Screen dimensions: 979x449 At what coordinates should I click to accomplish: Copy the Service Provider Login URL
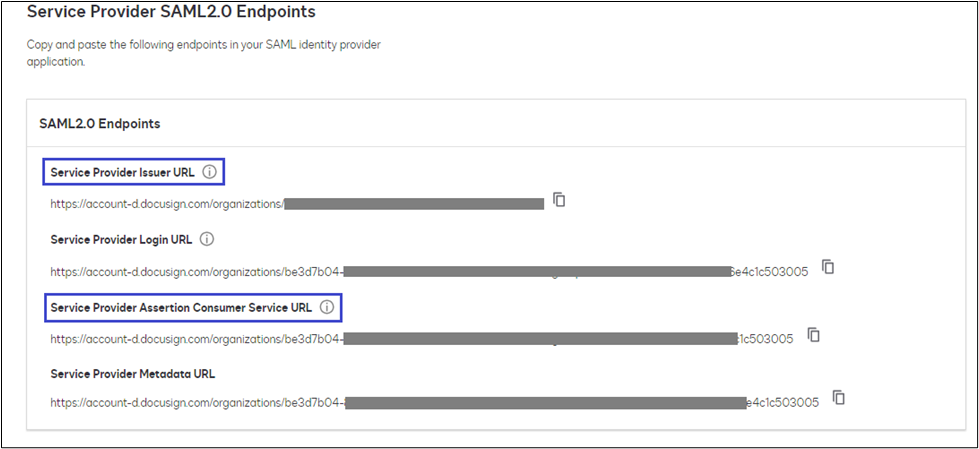[828, 267]
